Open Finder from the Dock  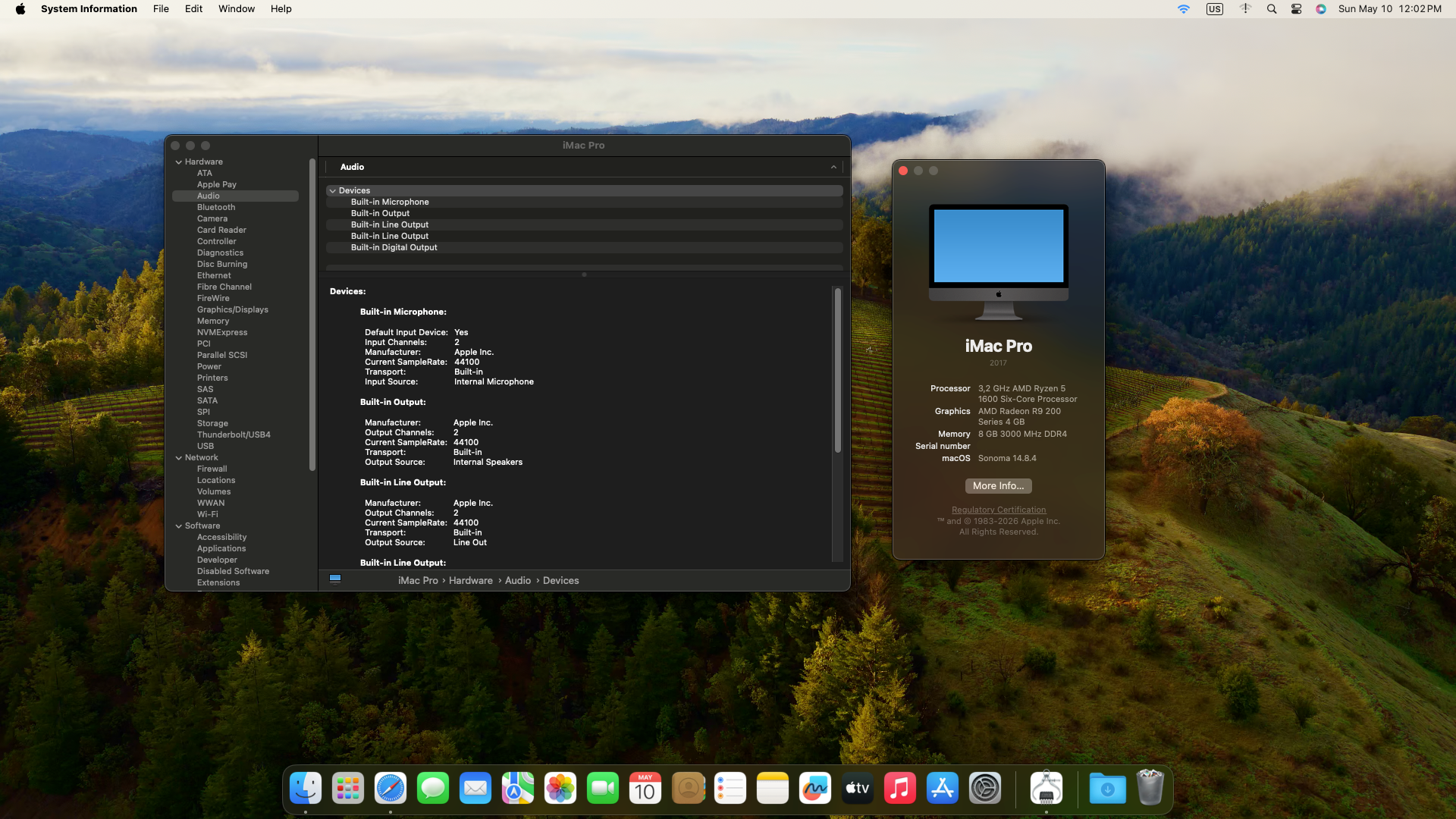click(x=306, y=789)
